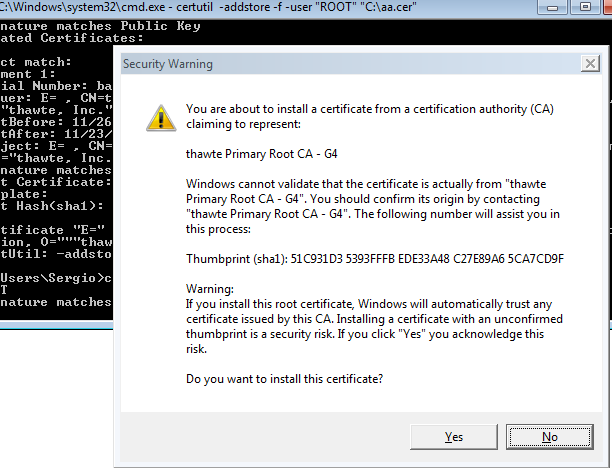
Task: Click console line 'ial Number: ba'
Action: tap(56, 86)
